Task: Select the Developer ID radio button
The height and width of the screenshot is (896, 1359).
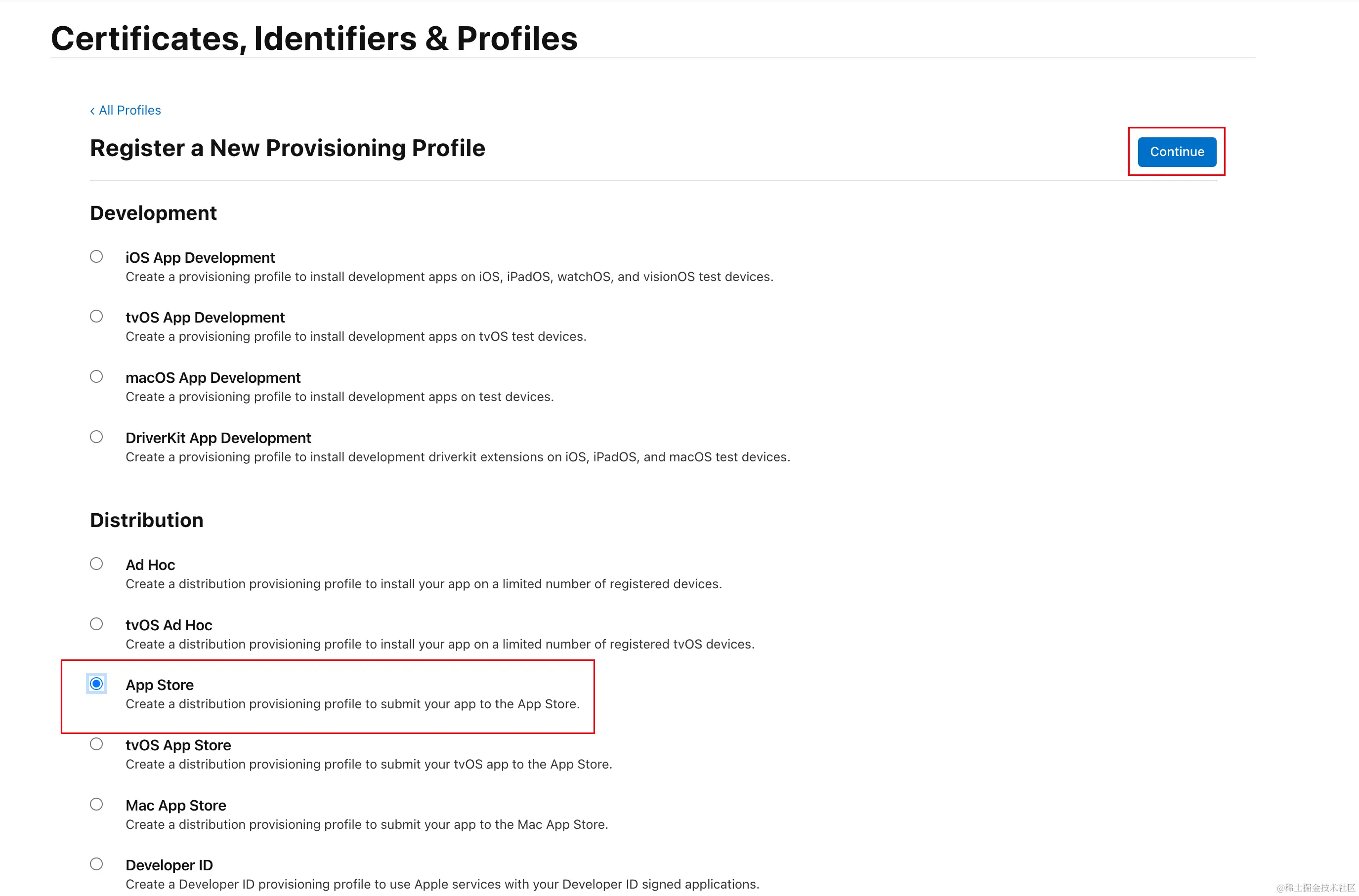Action: click(x=96, y=864)
